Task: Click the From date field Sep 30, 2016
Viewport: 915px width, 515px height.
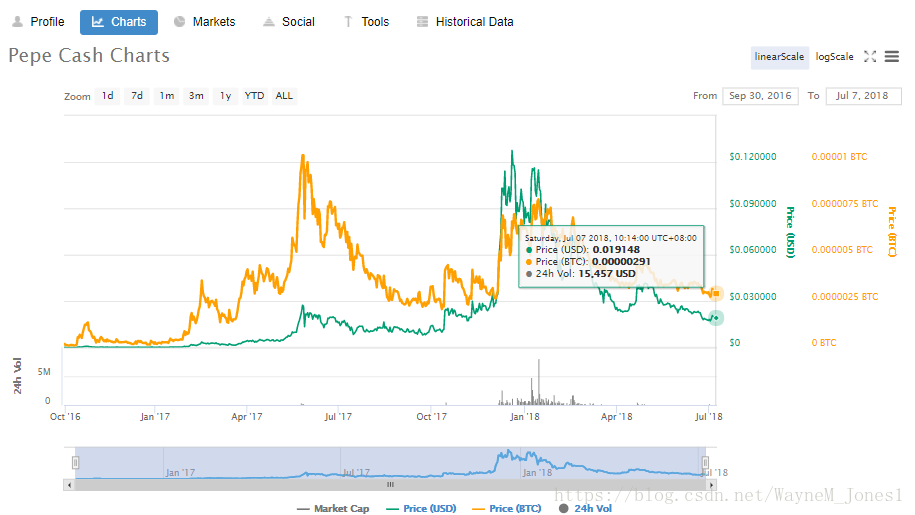Action: coord(760,96)
